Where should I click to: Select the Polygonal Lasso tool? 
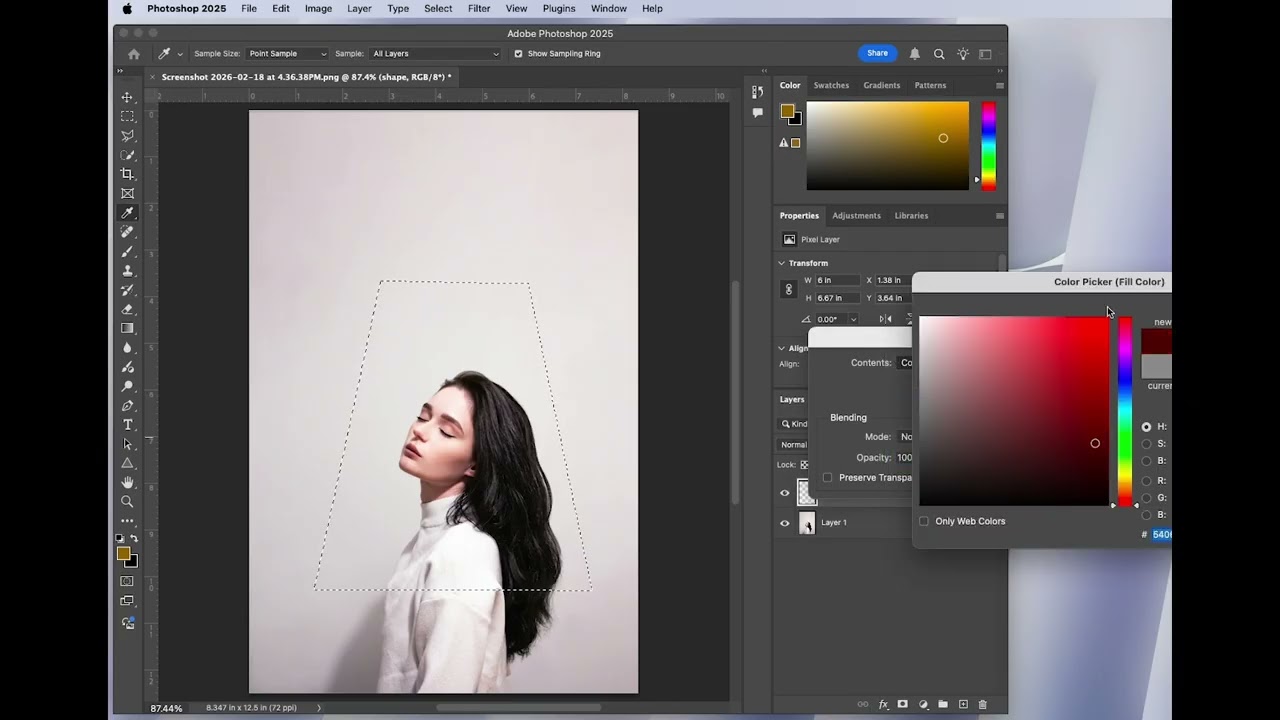tap(127, 136)
